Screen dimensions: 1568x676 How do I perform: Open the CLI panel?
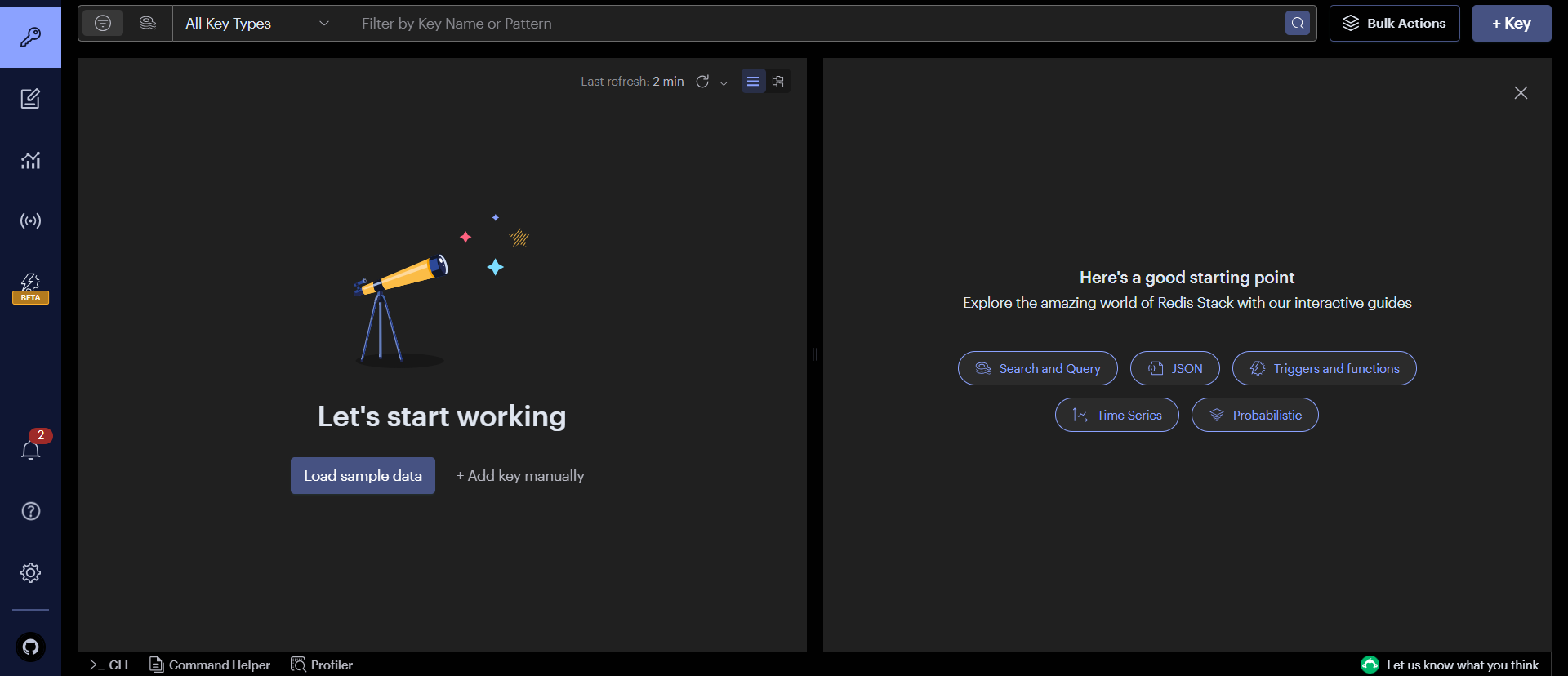[x=109, y=665]
